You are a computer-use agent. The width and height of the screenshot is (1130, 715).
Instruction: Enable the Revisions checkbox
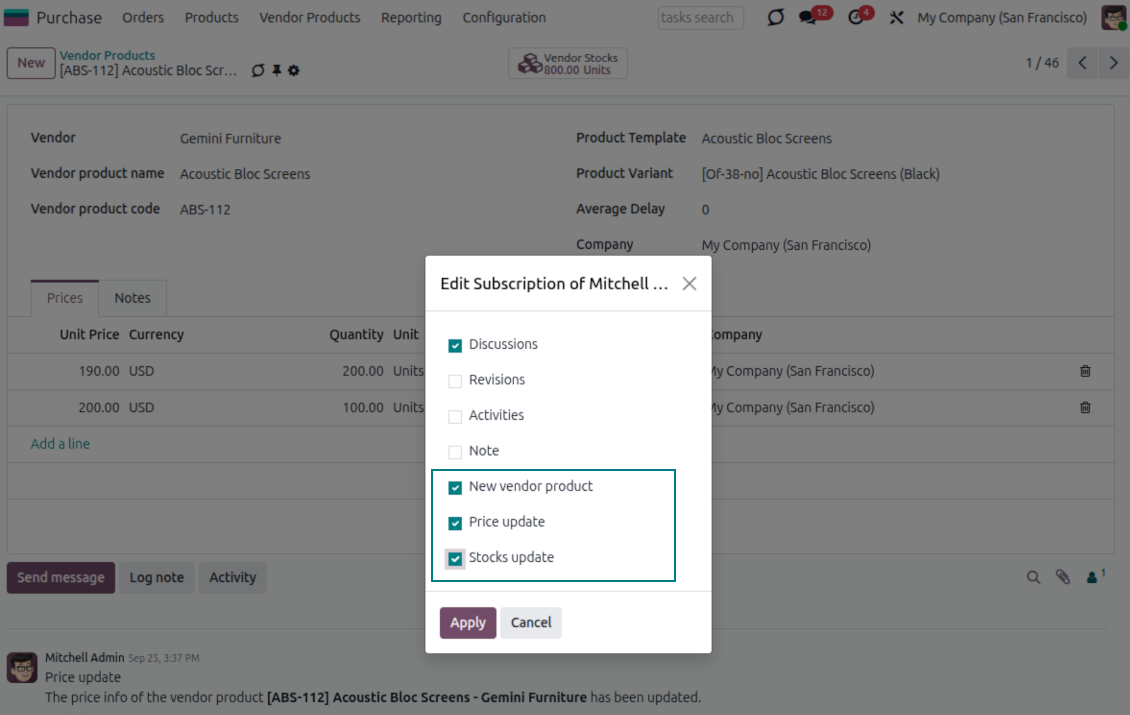[455, 381]
